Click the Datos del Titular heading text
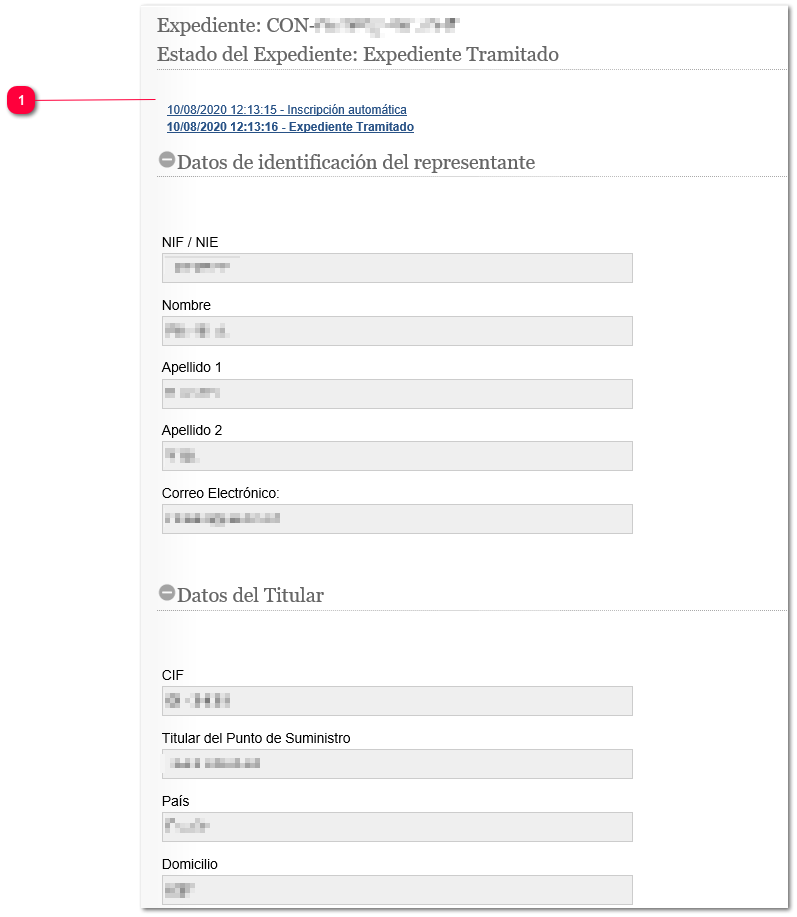Screen dimensions: 797x917 (250, 595)
